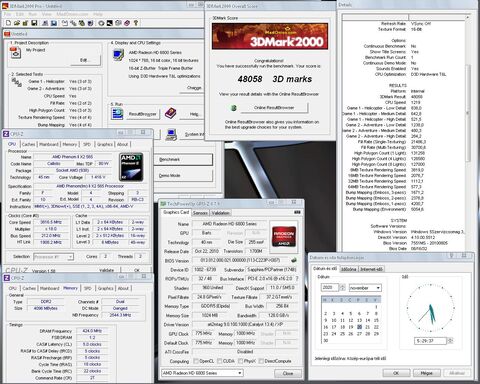
Task: Click the pink book icon in 3DMark toolbar
Action: 127,23
